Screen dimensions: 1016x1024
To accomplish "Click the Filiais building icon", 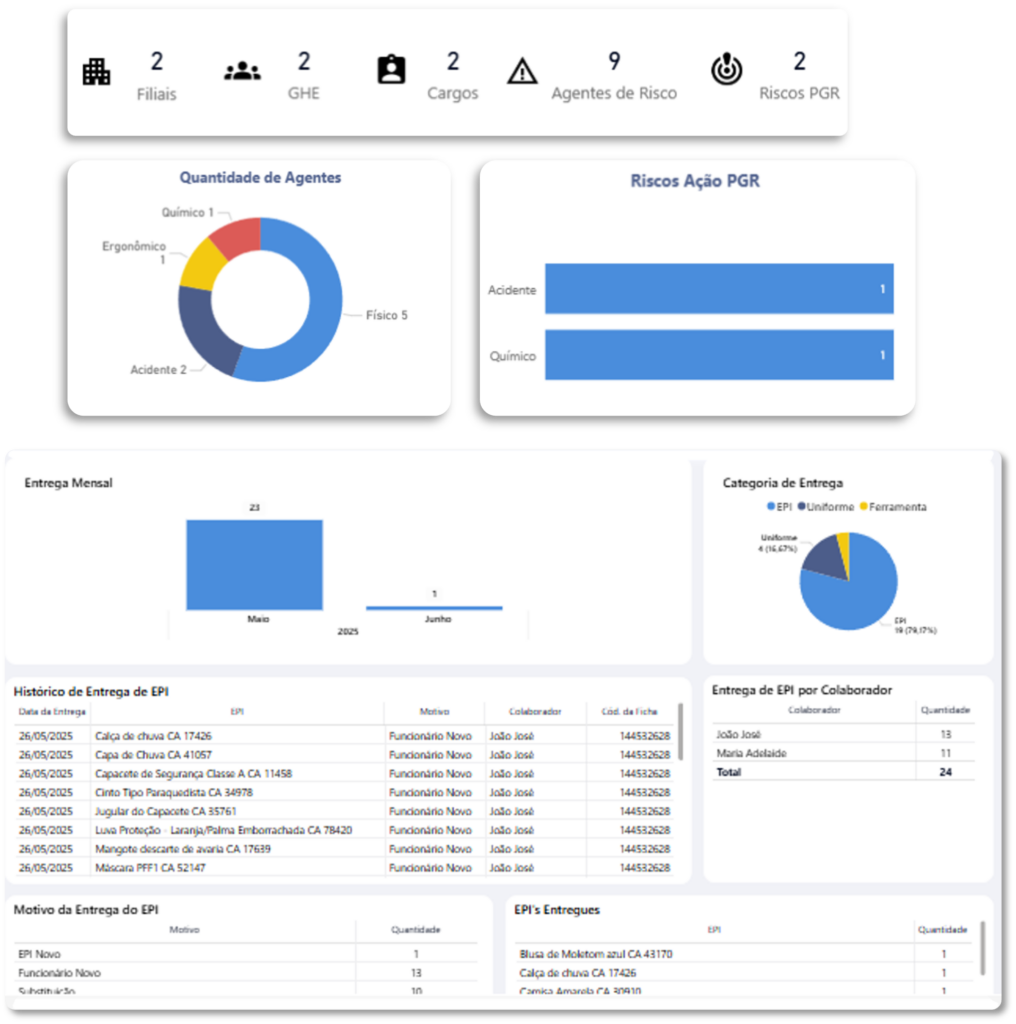I will coord(96,72).
